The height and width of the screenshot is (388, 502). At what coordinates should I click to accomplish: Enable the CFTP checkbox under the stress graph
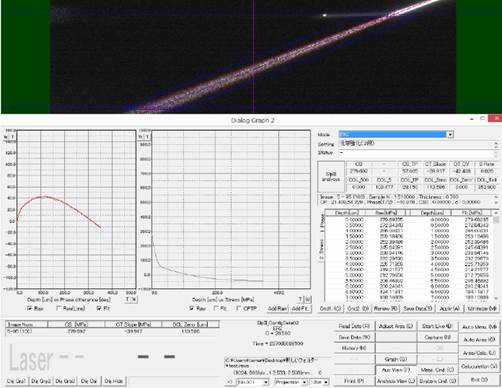(x=238, y=308)
